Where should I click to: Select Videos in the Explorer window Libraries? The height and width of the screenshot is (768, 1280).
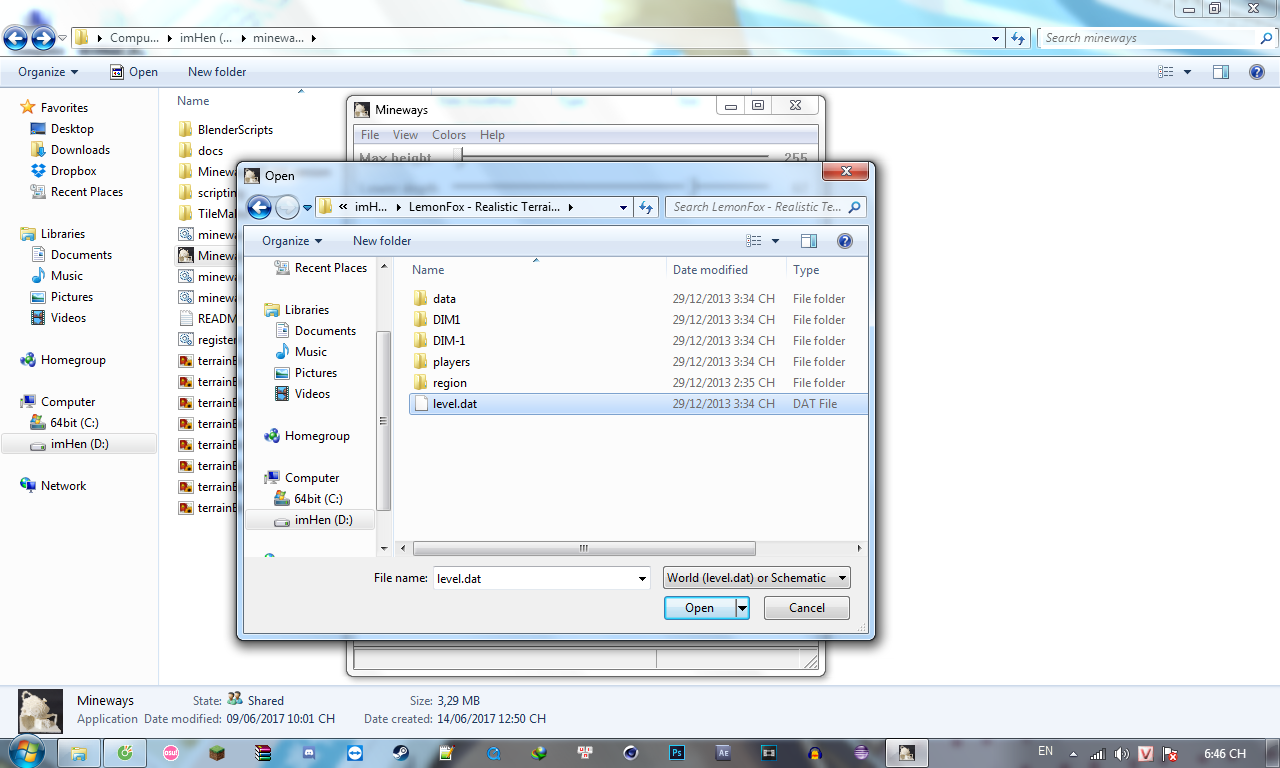59,318
